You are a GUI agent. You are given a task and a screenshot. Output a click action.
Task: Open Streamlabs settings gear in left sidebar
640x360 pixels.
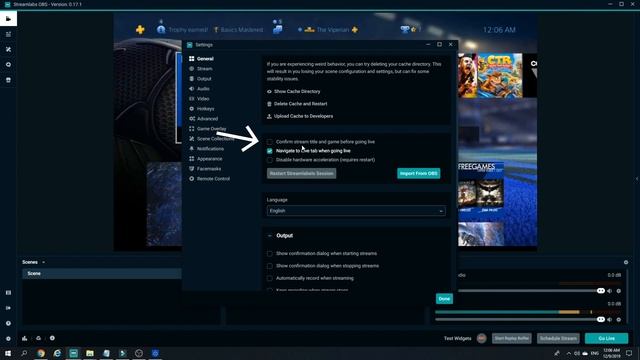click(x=8, y=338)
